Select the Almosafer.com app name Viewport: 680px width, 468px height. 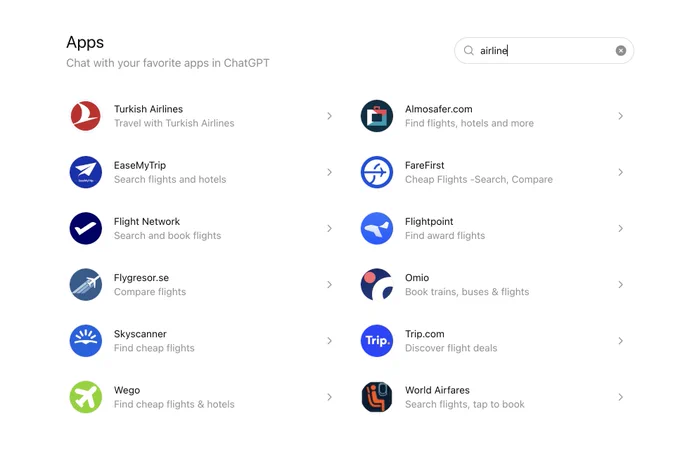[x=438, y=109]
